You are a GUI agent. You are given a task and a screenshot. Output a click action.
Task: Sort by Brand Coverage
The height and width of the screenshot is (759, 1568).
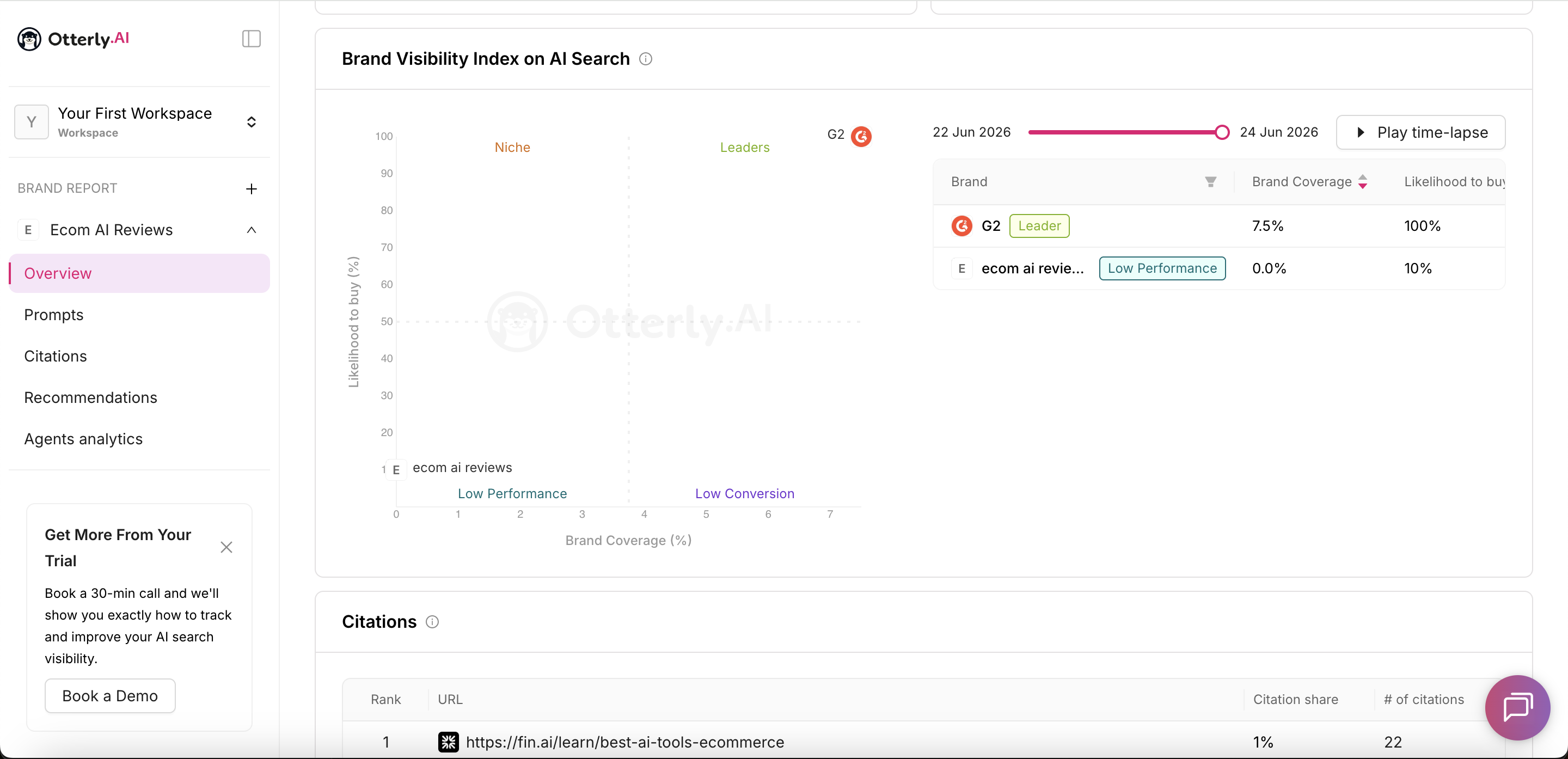point(1363,182)
